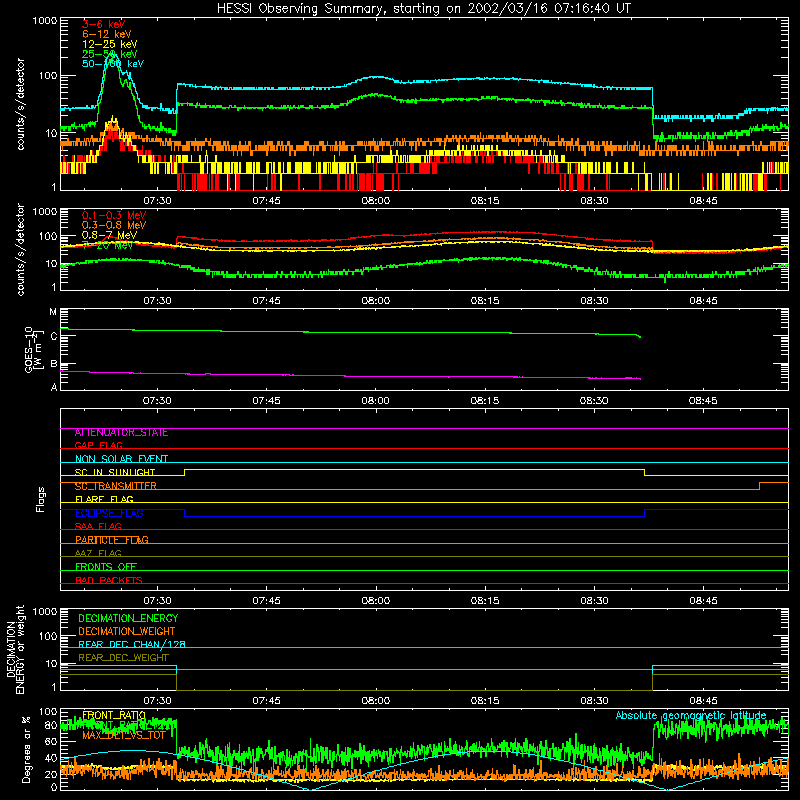Click the Flags vertical axis title

(x=41, y=499)
